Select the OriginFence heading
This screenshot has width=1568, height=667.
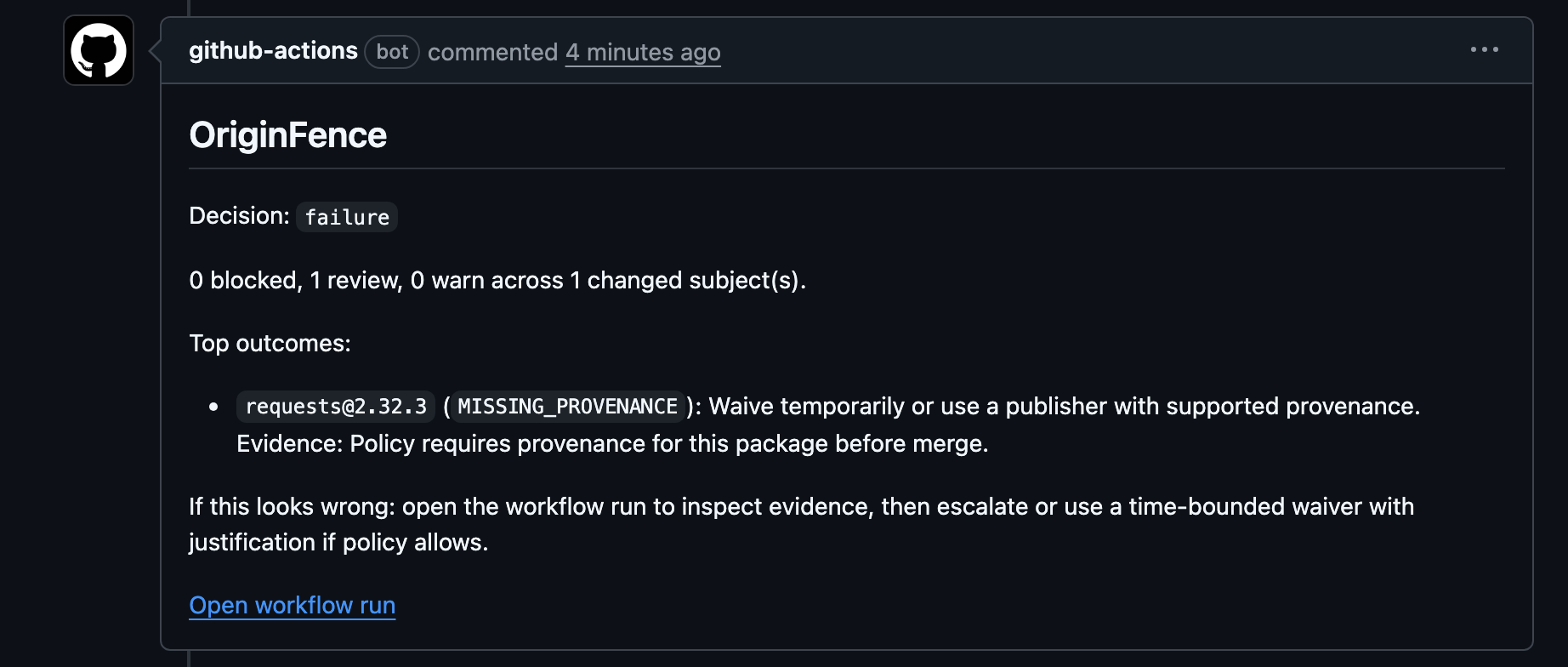(x=287, y=134)
